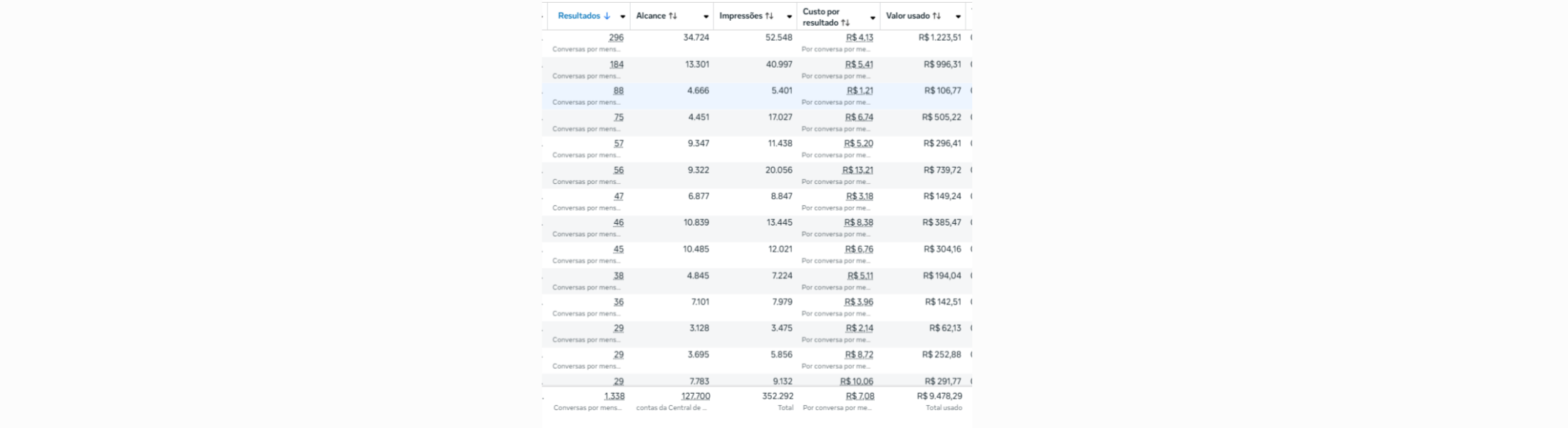Click the R$ 1.223,51 amount spent cell
Viewport: 1568px width, 428px height.
point(939,38)
